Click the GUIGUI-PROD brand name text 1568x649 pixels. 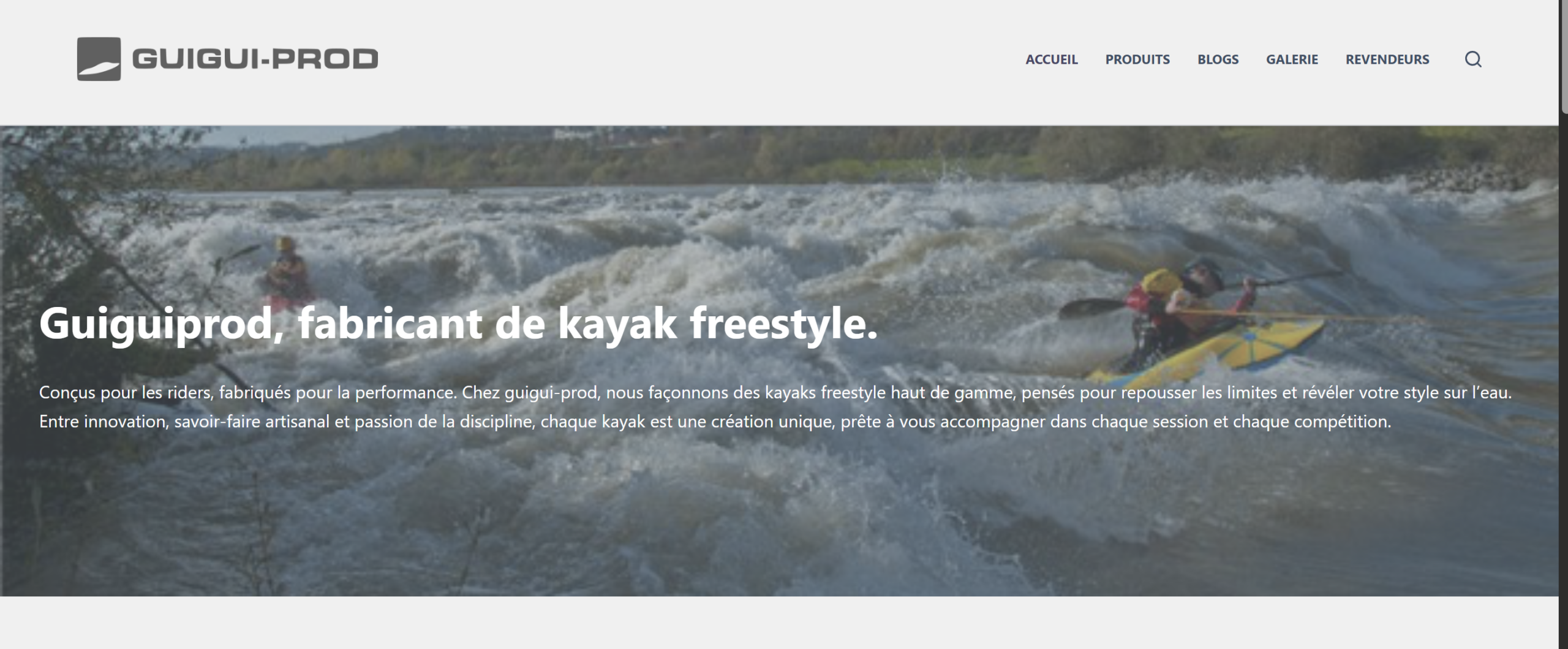pos(255,59)
